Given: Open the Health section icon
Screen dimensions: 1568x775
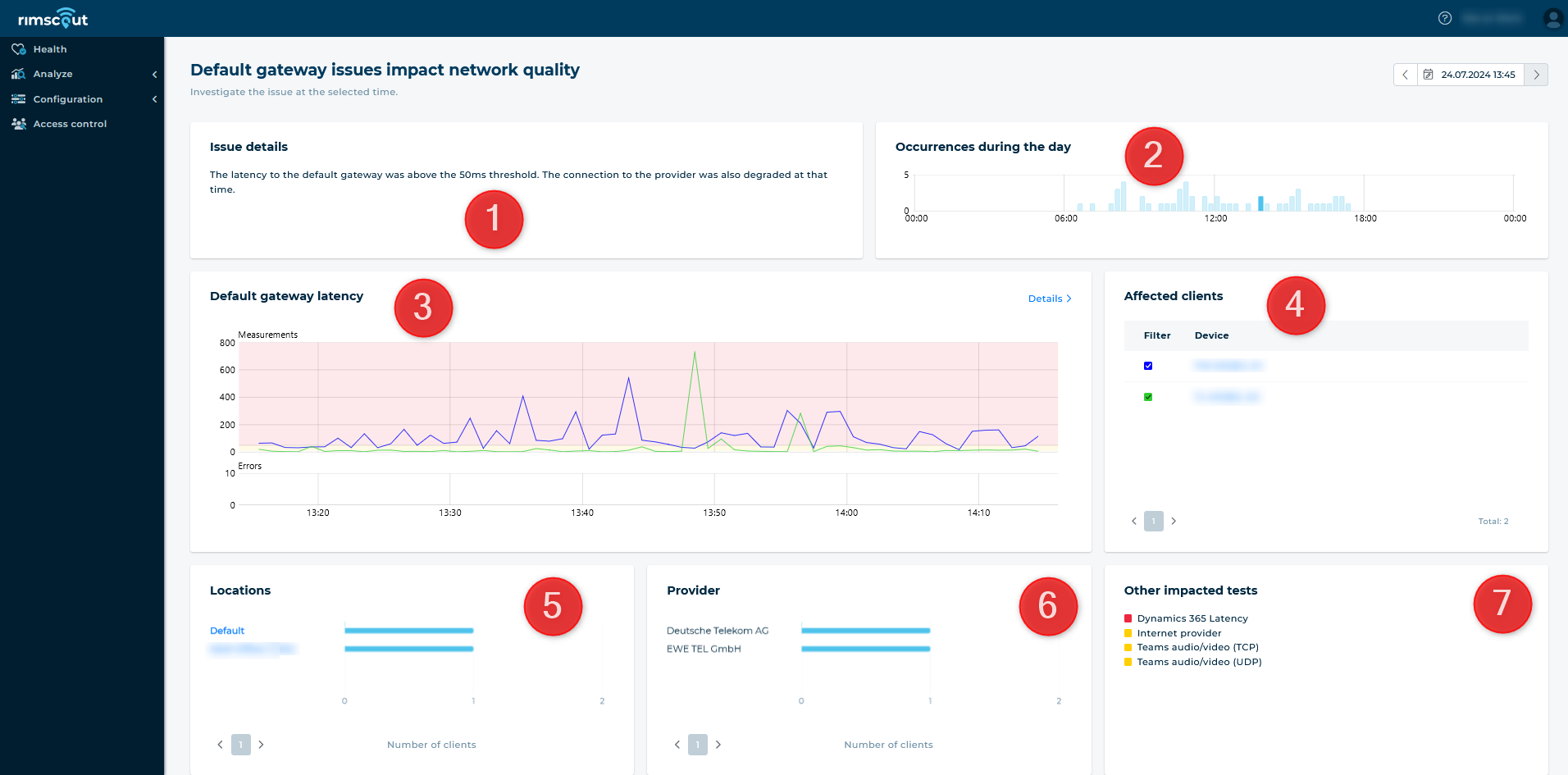Looking at the screenshot, I should (18, 49).
